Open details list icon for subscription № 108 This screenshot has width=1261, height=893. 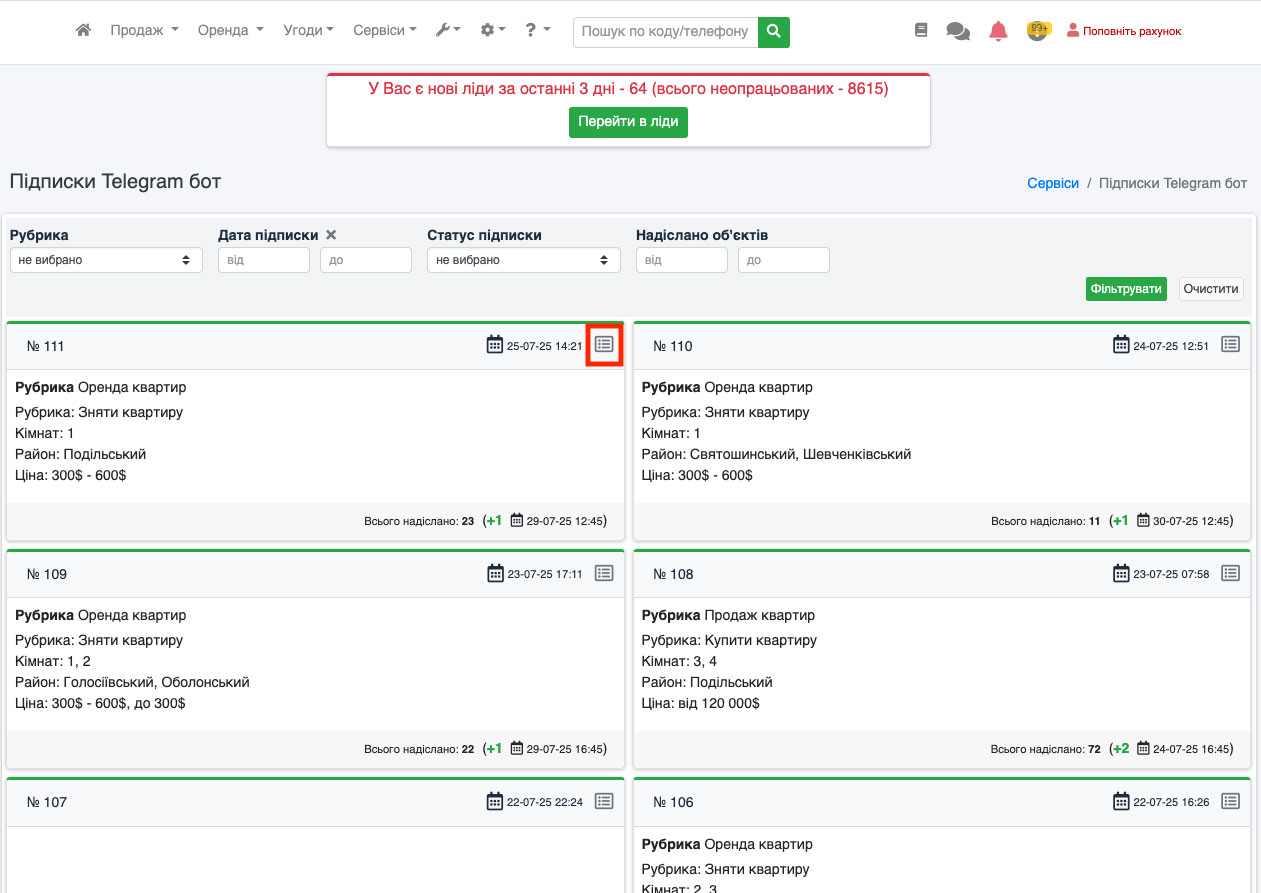click(x=1230, y=573)
